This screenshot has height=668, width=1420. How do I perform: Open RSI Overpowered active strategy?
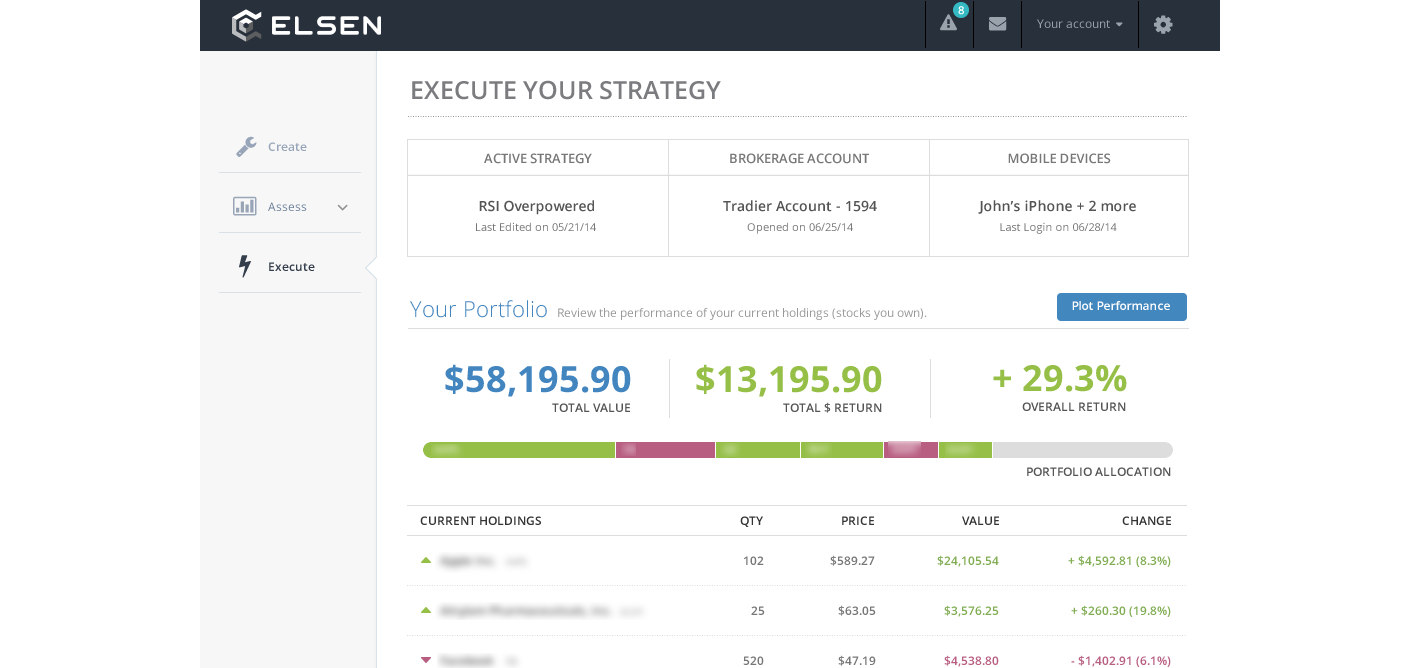(536, 206)
